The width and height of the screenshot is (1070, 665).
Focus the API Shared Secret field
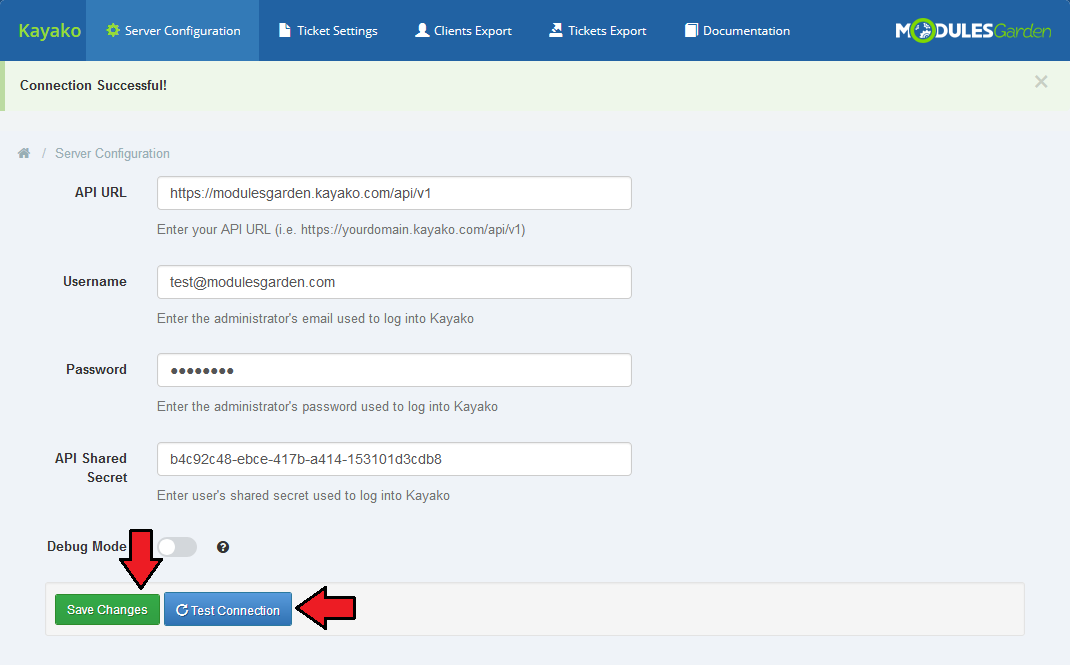pyautogui.click(x=394, y=459)
